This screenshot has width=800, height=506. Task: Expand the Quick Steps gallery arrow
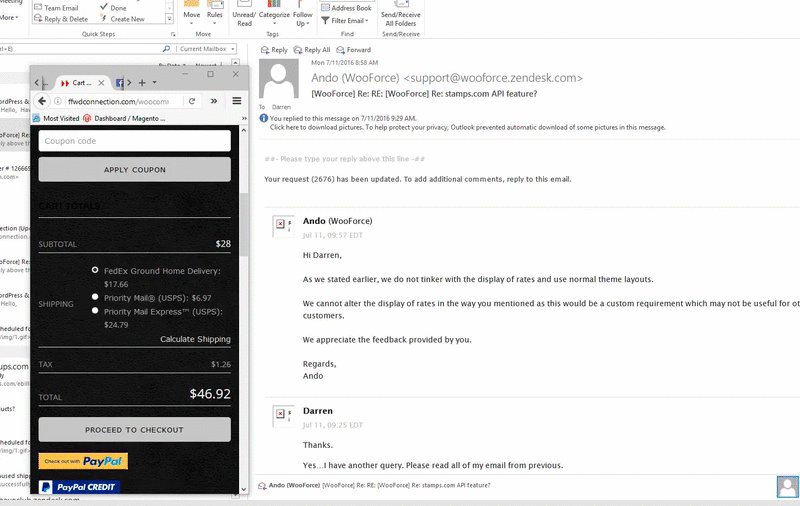click(x=169, y=19)
